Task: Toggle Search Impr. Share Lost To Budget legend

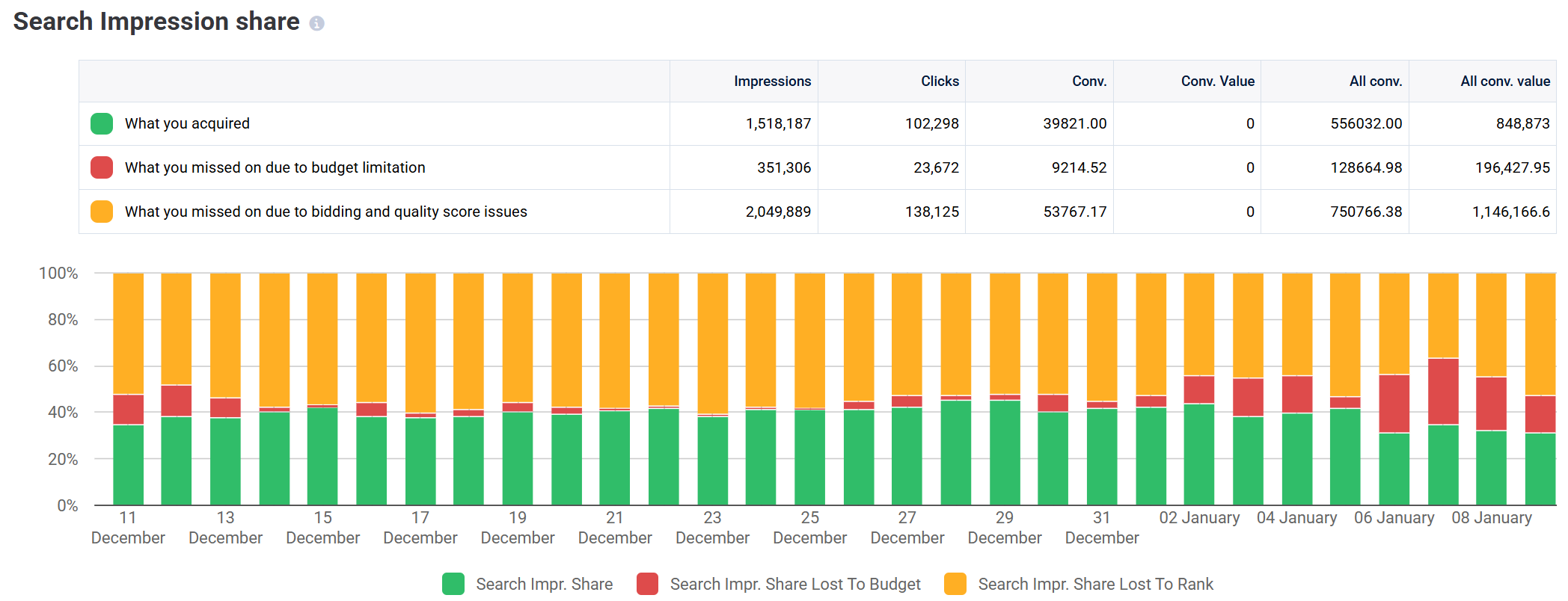Action: pyautogui.click(x=780, y=584)
